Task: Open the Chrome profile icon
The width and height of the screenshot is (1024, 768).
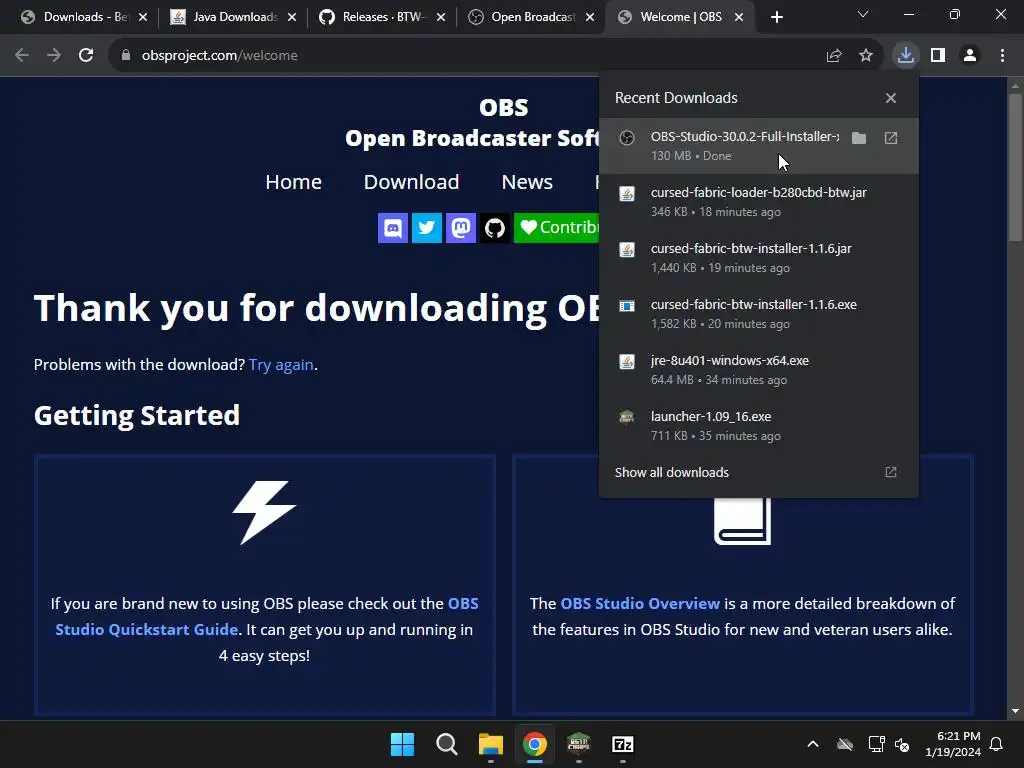Action: coord(970,56)
